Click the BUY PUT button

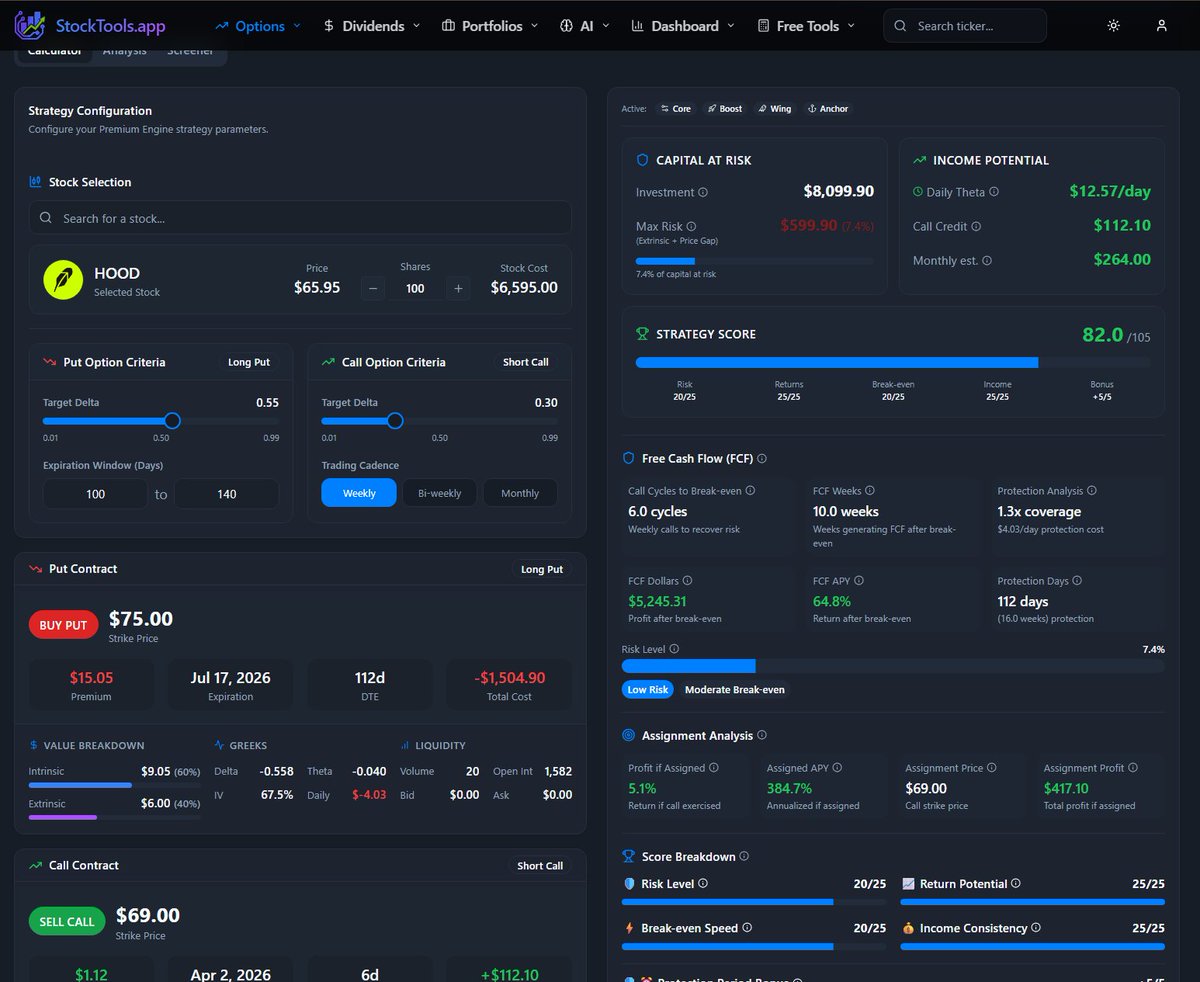click(x=63, y=624)
